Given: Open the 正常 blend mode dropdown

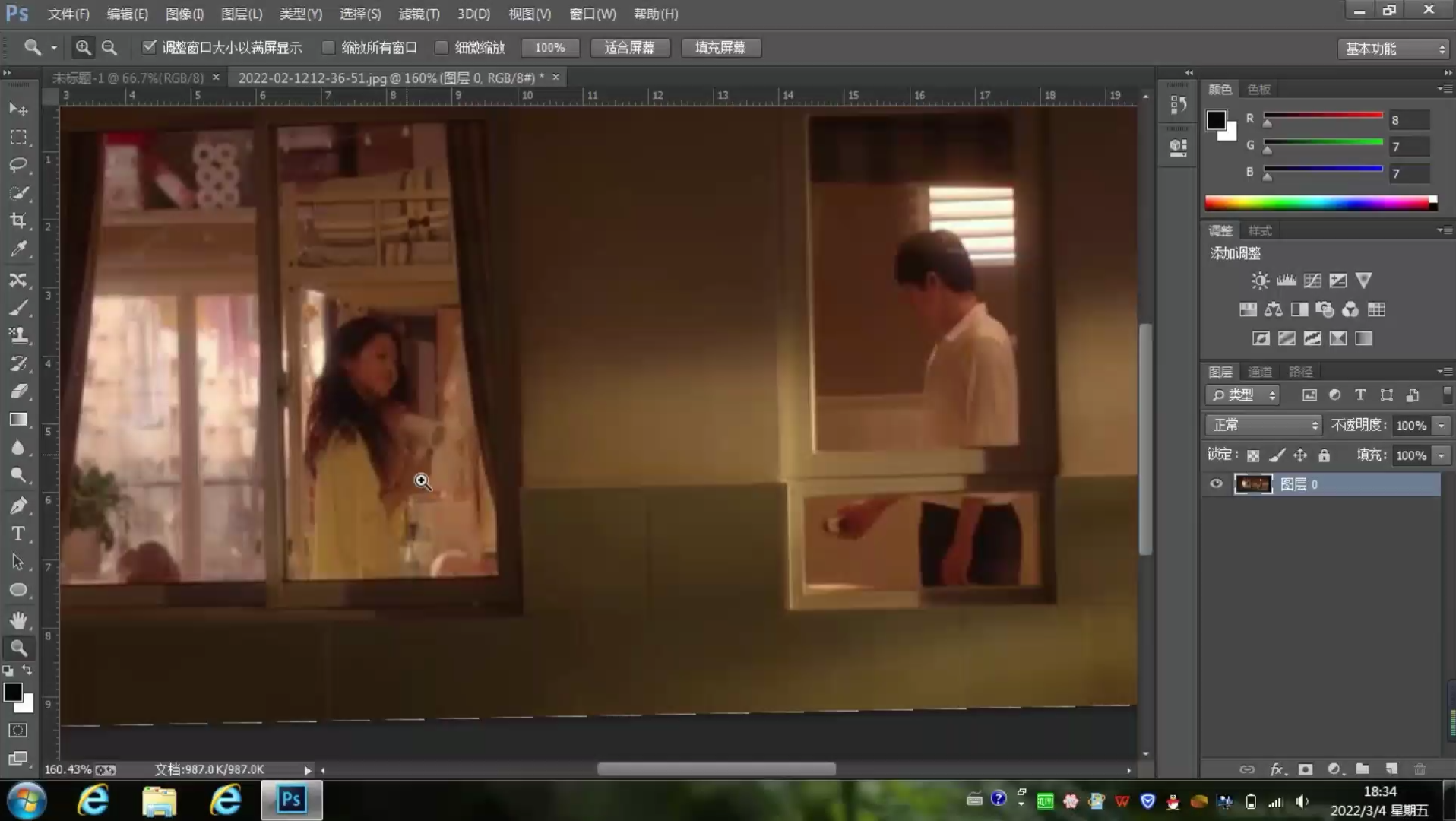Looking at the screenshot, I should (1264, 425).
